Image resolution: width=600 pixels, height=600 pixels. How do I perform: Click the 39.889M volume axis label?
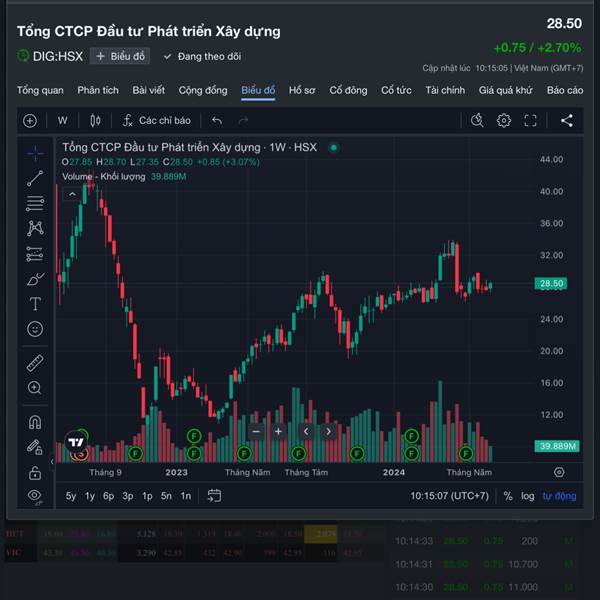click(557, 446)
